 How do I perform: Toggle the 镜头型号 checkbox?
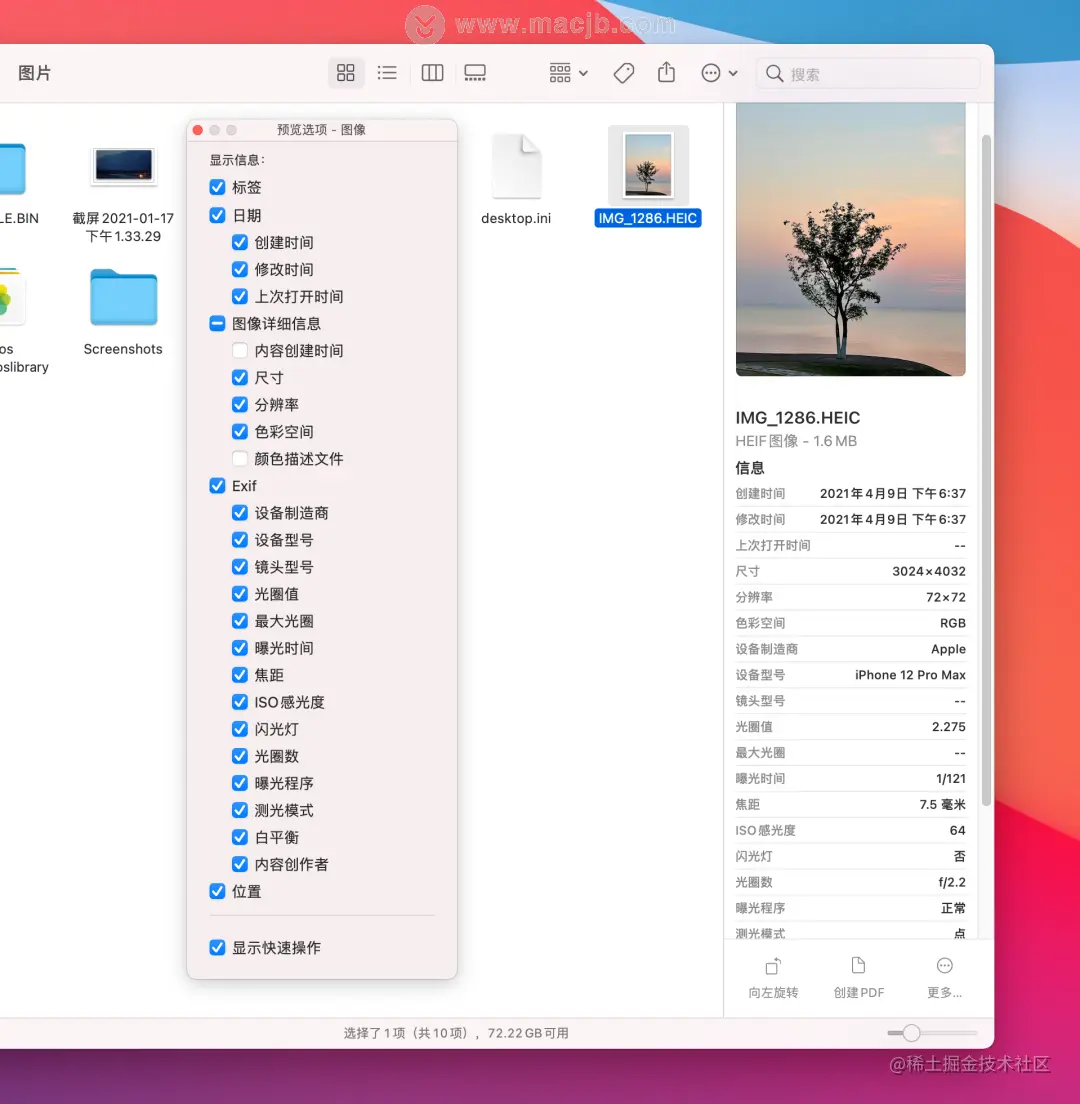pyautogui.click(x=240, y=567)
